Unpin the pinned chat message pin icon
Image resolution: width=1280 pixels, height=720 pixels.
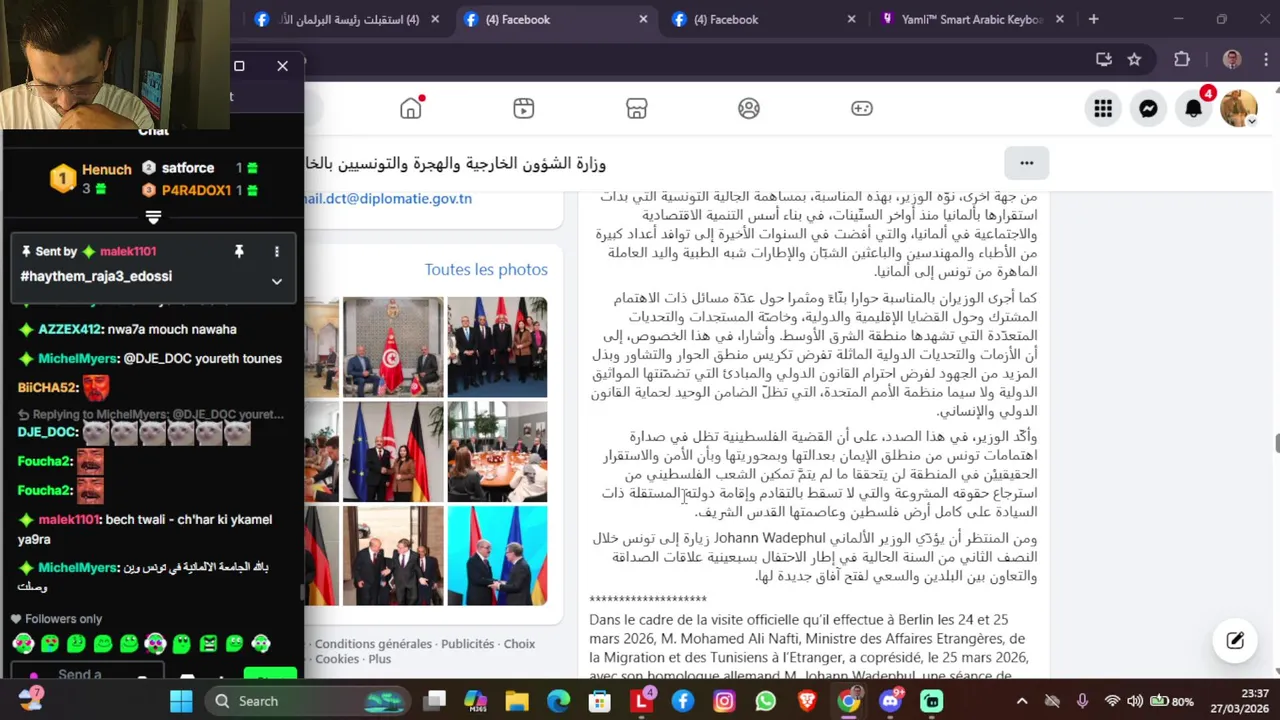239,252
